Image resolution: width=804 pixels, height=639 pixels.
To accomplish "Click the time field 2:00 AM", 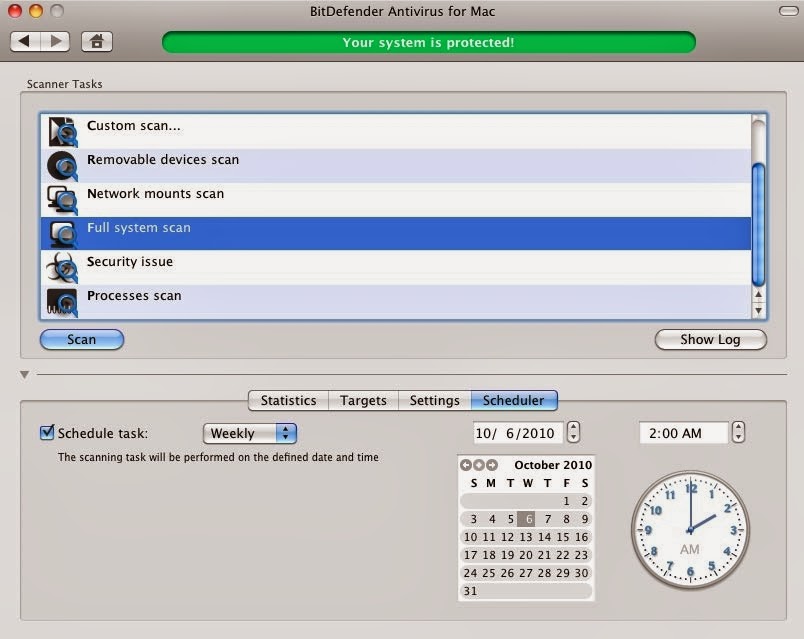I will click(x=684, y=433).
